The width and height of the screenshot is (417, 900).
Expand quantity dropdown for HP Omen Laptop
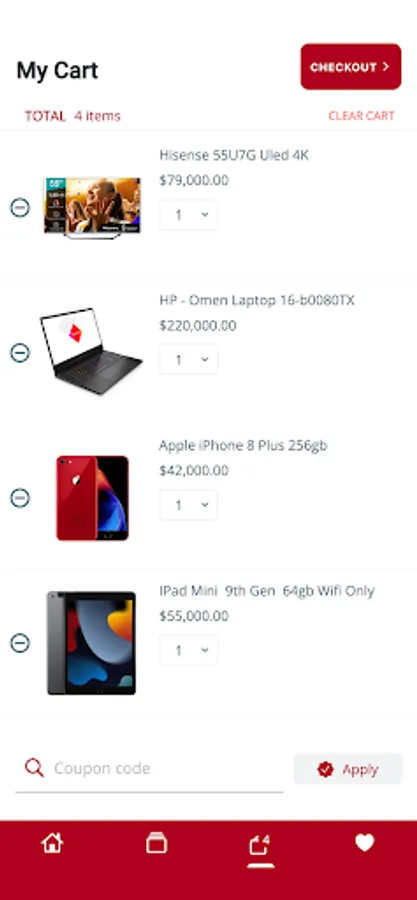(189, 359)
